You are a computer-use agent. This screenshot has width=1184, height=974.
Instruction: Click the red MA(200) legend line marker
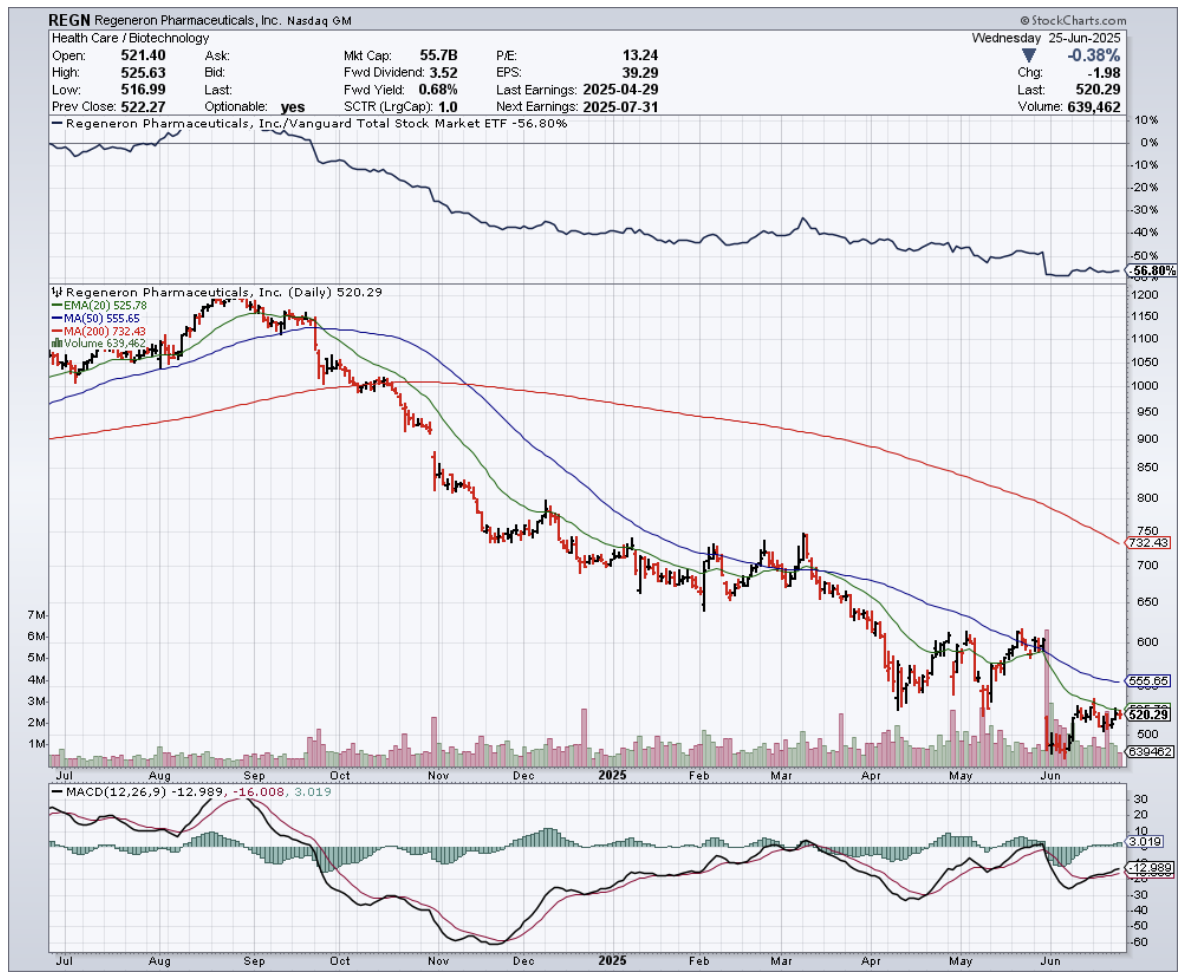[x=55, y=331]
